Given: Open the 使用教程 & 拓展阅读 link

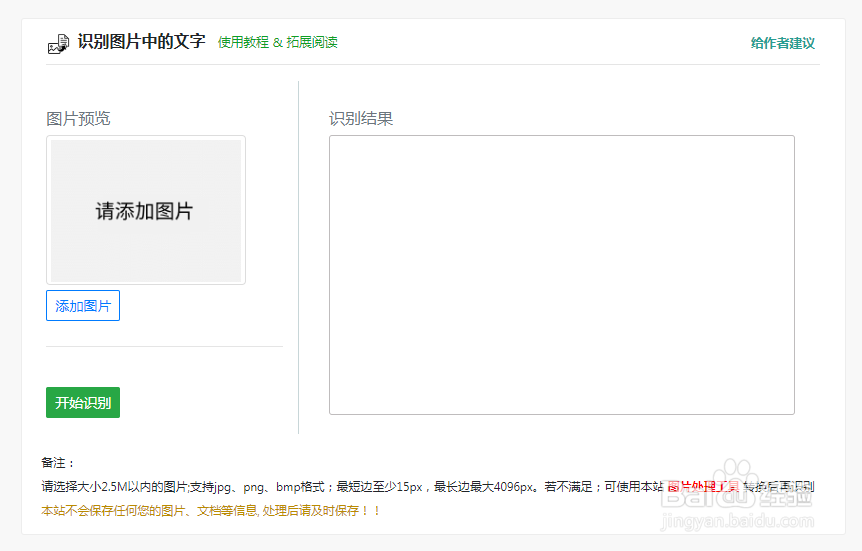Looking at the screenshot, I should pyautogui.click(x=278, y=42).
